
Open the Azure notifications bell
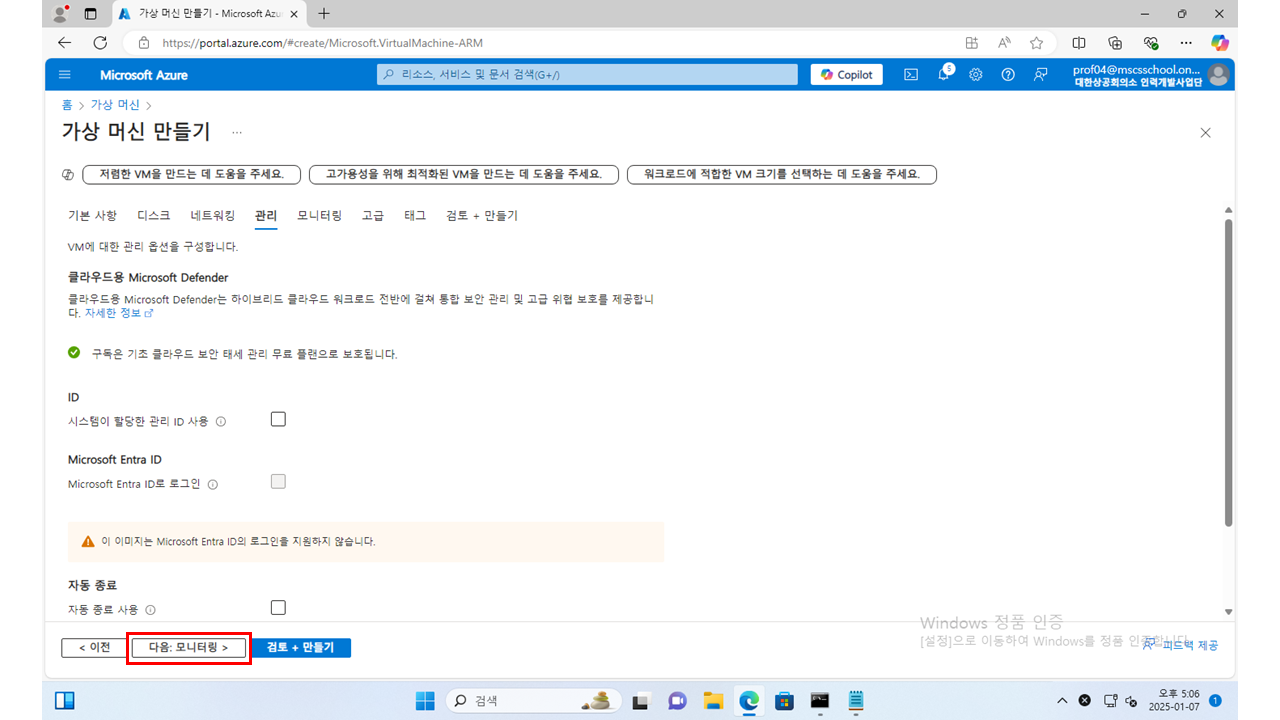pyautogui.click(x=944, y=75)
